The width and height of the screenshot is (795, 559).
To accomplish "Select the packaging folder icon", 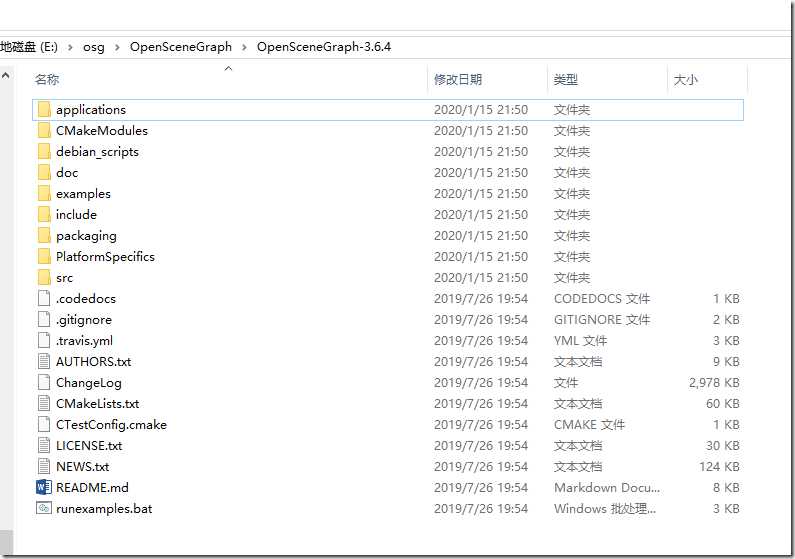I will point(44,236).
